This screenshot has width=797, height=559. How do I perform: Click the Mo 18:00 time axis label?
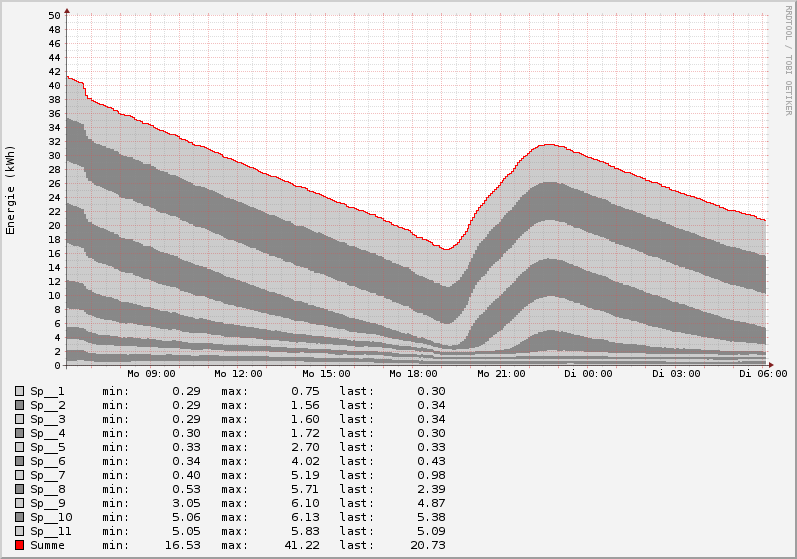click(414, 373)
